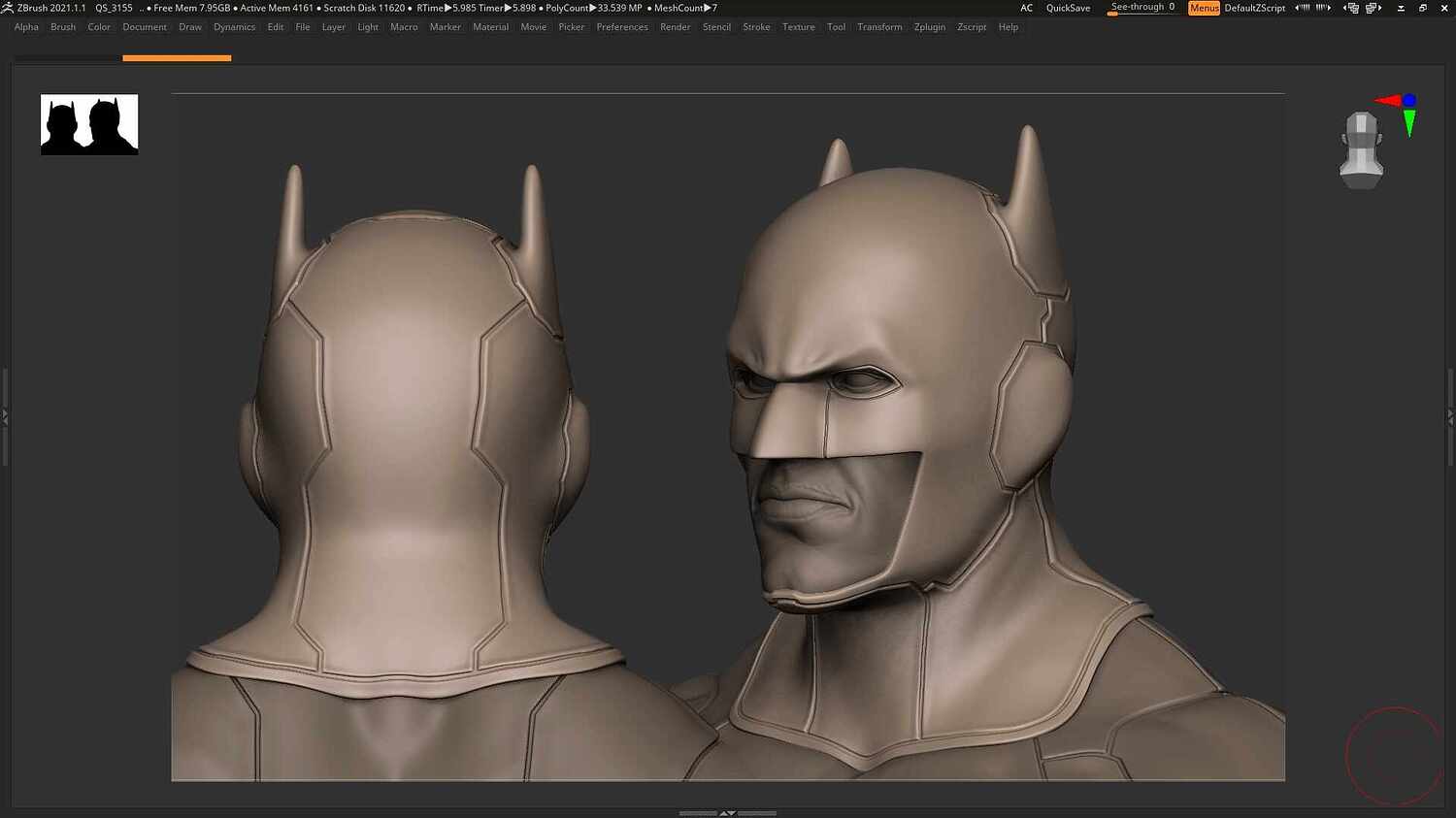Click the ZBrush logo icon top-left

(8, 8)
